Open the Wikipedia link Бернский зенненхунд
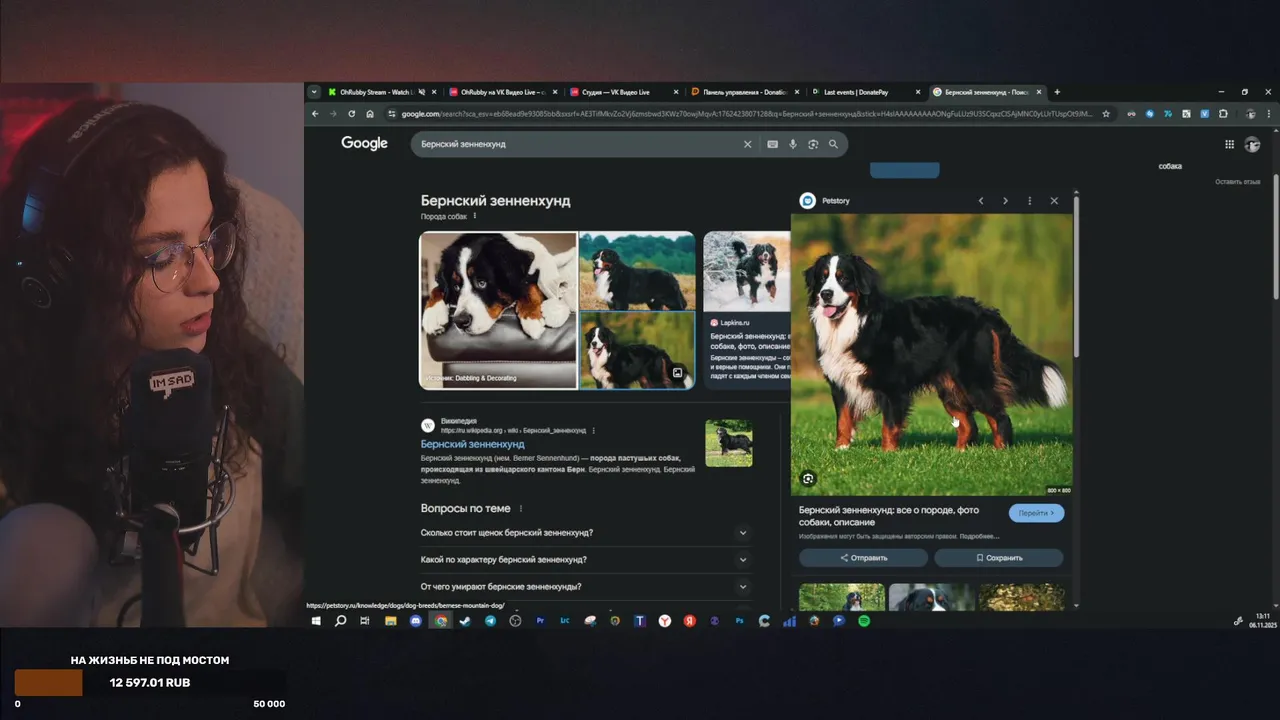This screenshot has height=720, width=1280. (x=472, y=444)
